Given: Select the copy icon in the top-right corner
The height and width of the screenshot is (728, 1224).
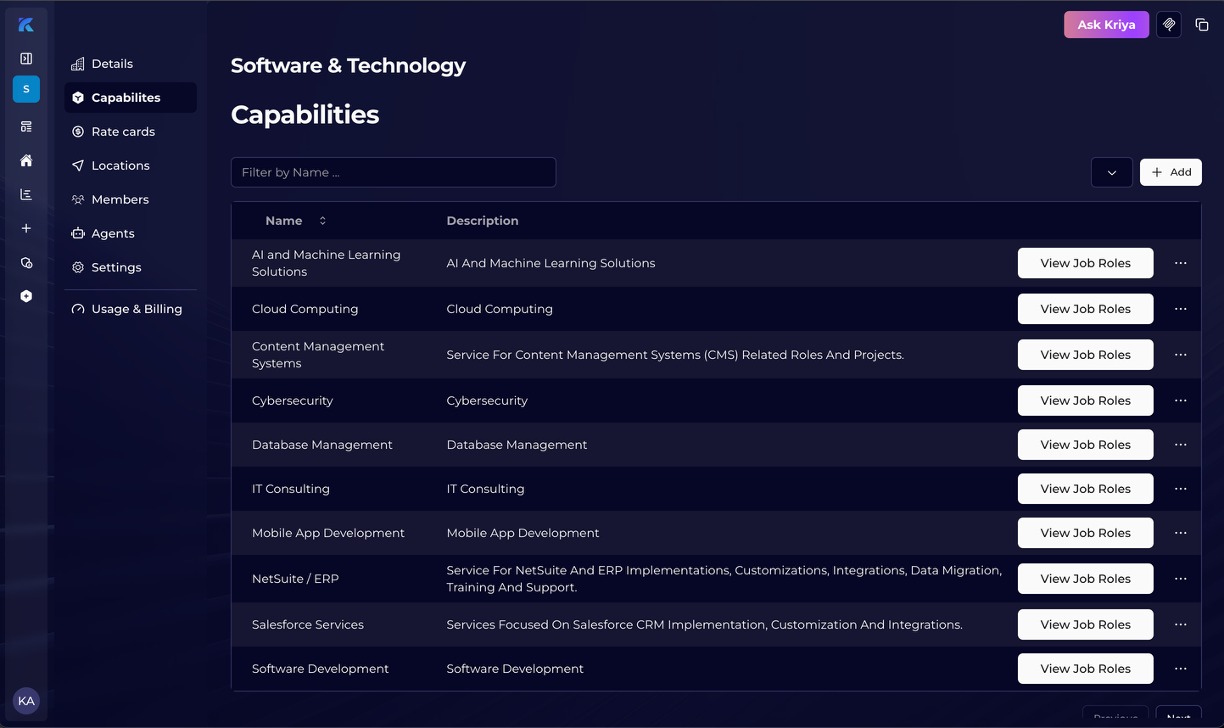Looking at the screenshot, I should coord(1202,24).
